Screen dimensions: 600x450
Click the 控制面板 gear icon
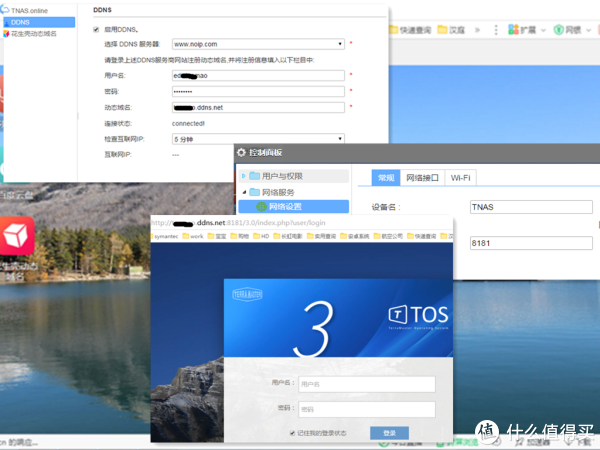coord(240,152)
